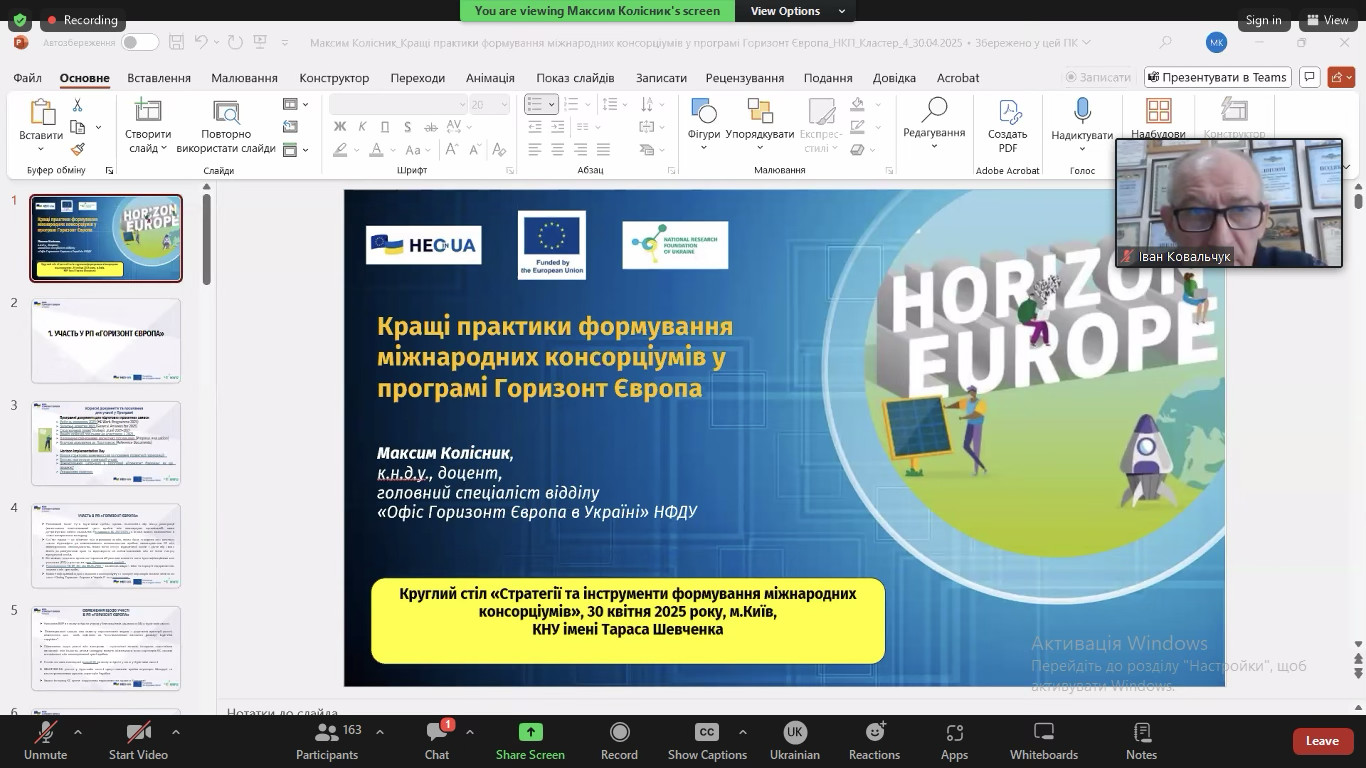The width and height of the screenshot is (1366, 768).
Task: Expand Створити слайд dropdown arrow
Action: point(163,148)
